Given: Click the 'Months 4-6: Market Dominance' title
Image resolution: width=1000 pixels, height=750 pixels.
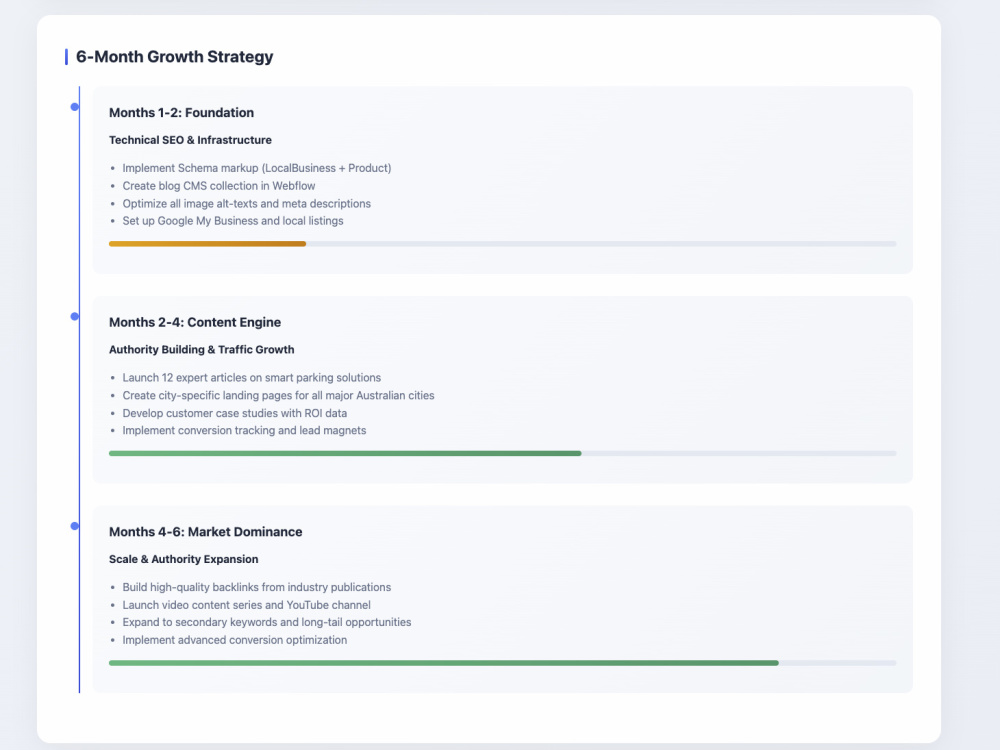Looking at the screenshot, I should coord(205,532).
